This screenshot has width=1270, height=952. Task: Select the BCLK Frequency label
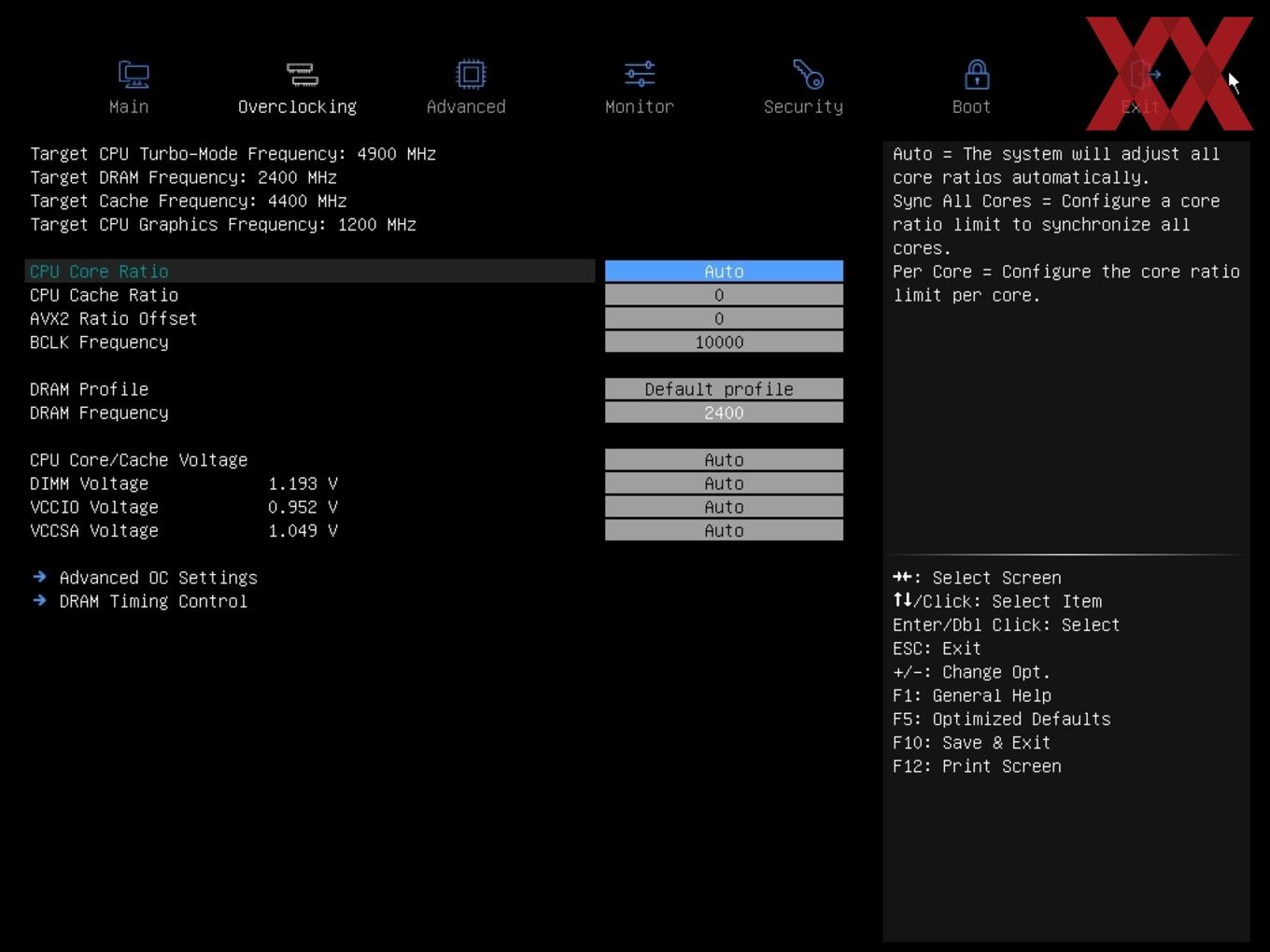tap(99, 343)
